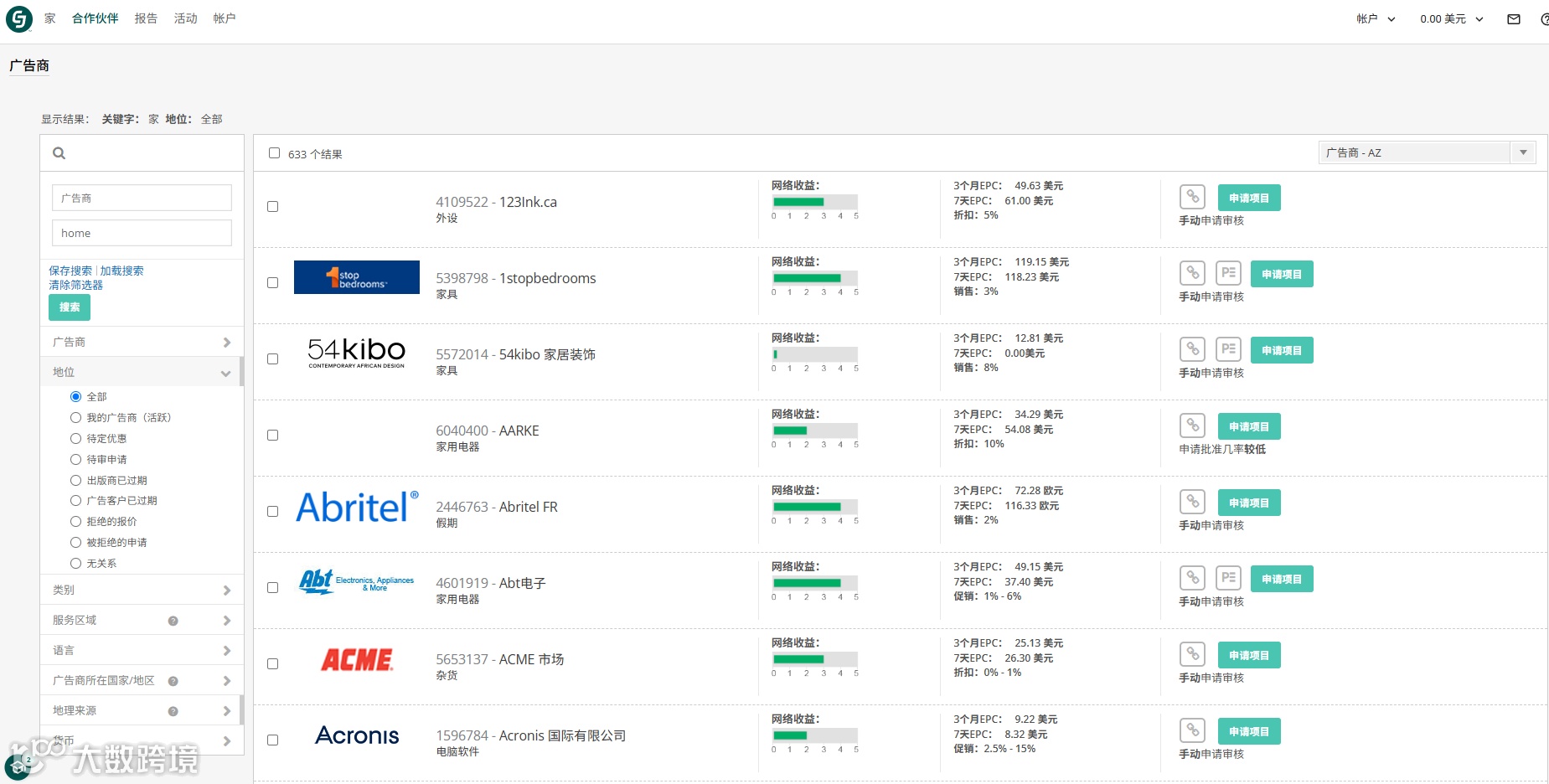1549x784 pixels.
Task: Click the 清除筛选器 link
Action: pos(75,285)
